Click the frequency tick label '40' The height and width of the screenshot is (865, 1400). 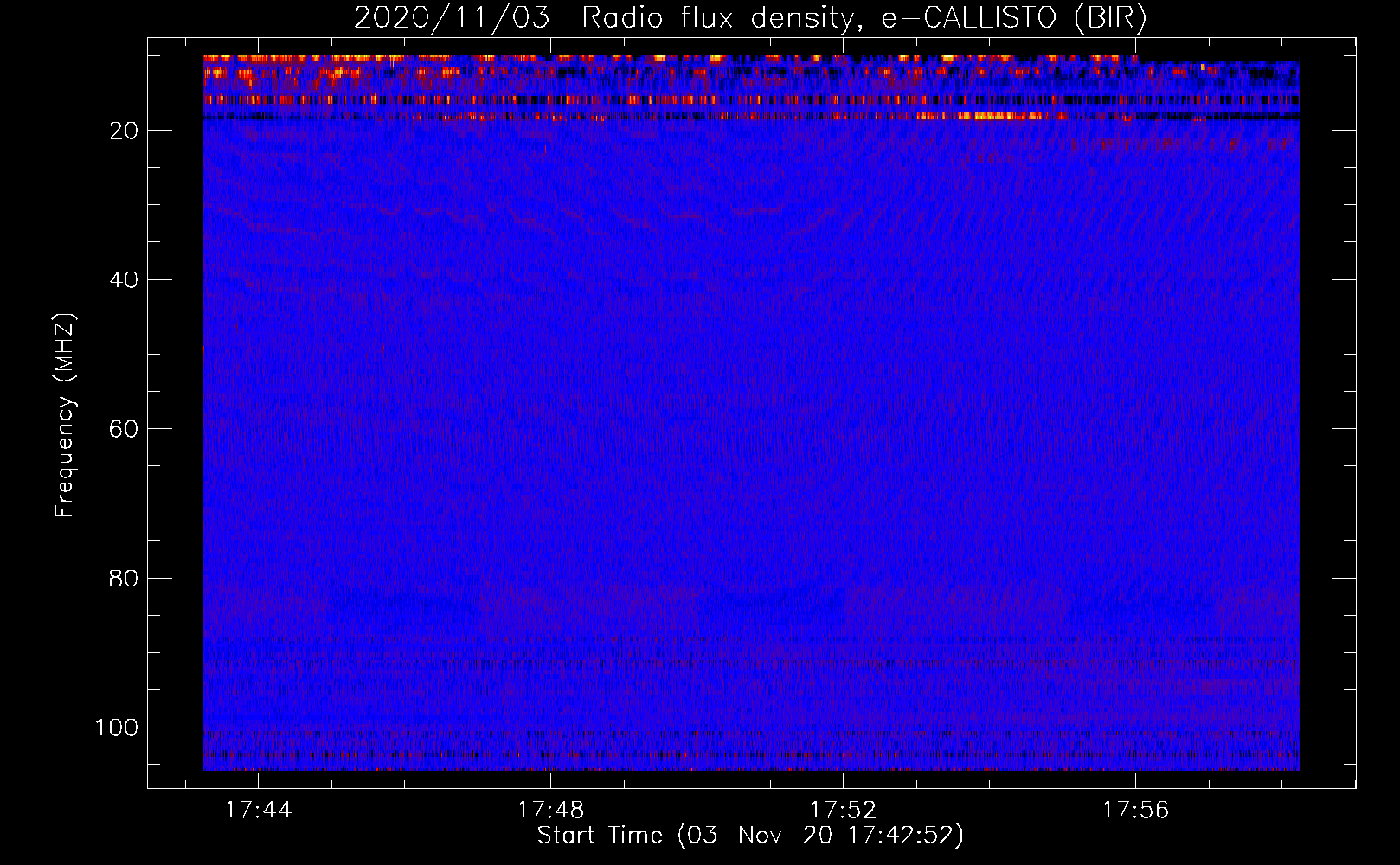(x=124, y=280)
